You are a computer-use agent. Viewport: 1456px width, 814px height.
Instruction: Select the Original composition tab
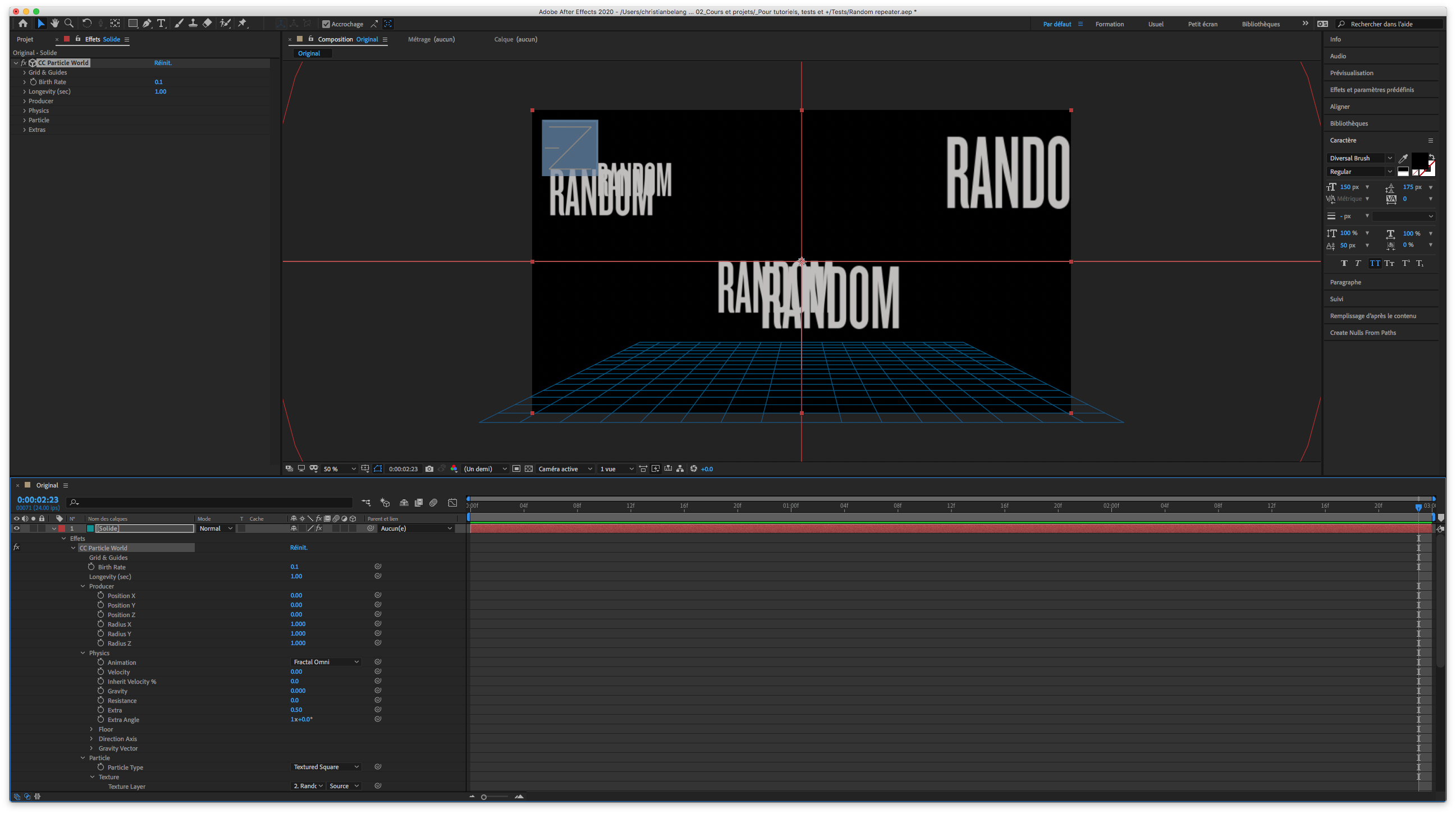click(x=367, y=39)
